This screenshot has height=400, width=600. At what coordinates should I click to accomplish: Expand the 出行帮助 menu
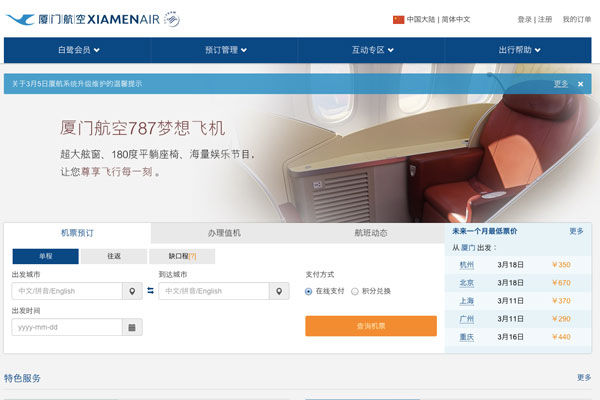click(519, 50)
